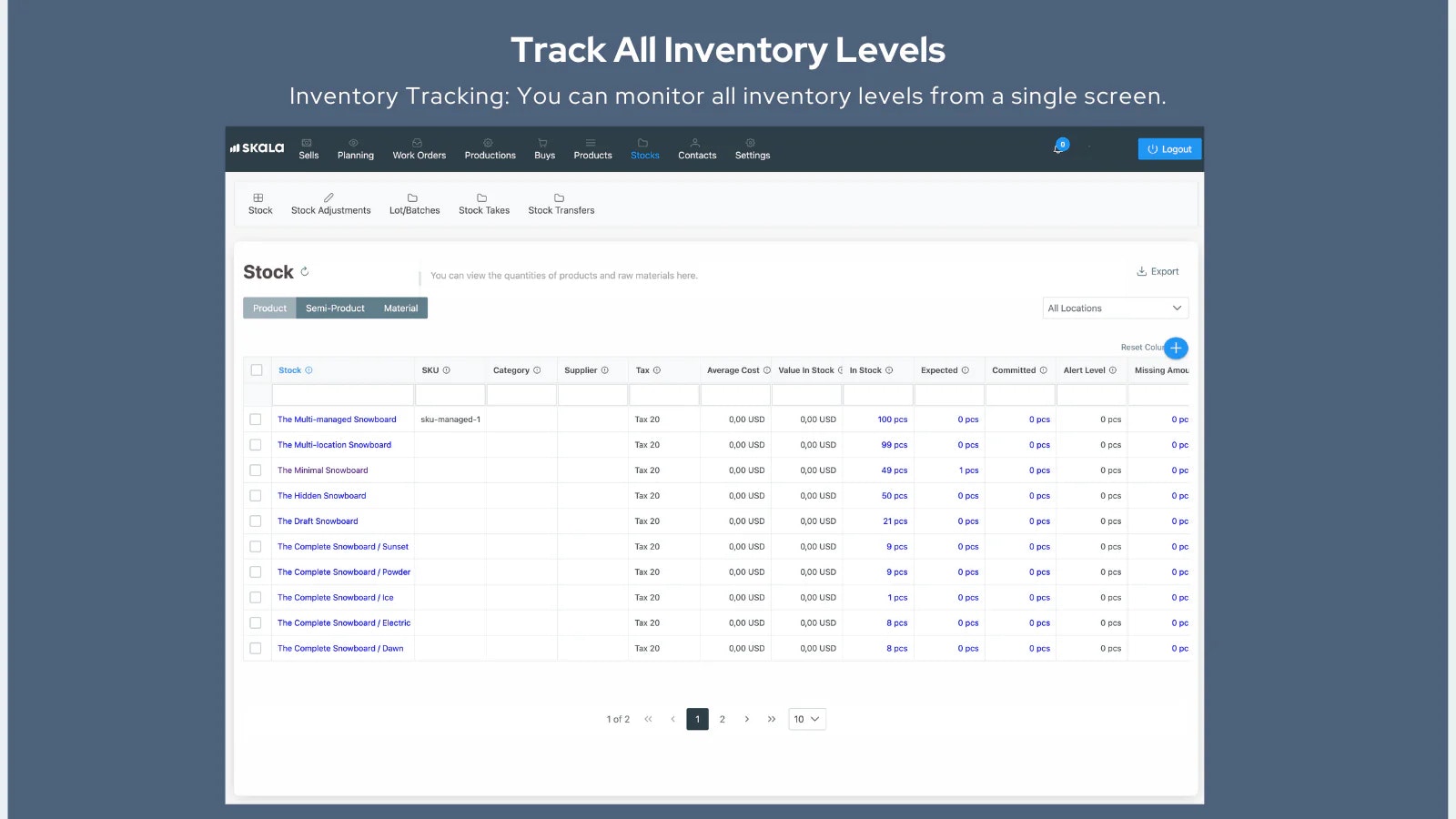Screen dimensions: 1456x819
Task: Open the Sells menu
Action: (x=308, y=149)
